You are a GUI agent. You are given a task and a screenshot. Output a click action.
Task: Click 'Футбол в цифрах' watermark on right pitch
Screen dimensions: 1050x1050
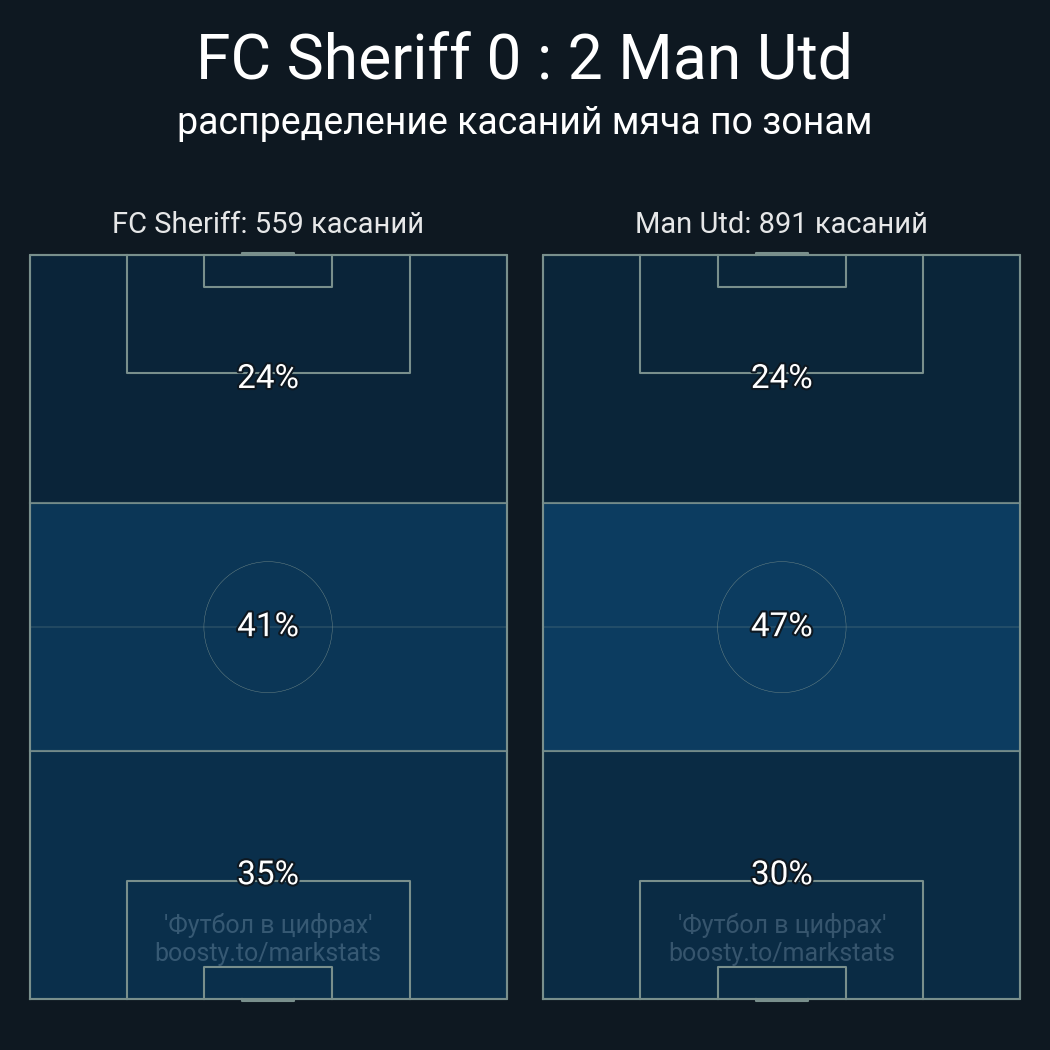(x=781, y=925)
